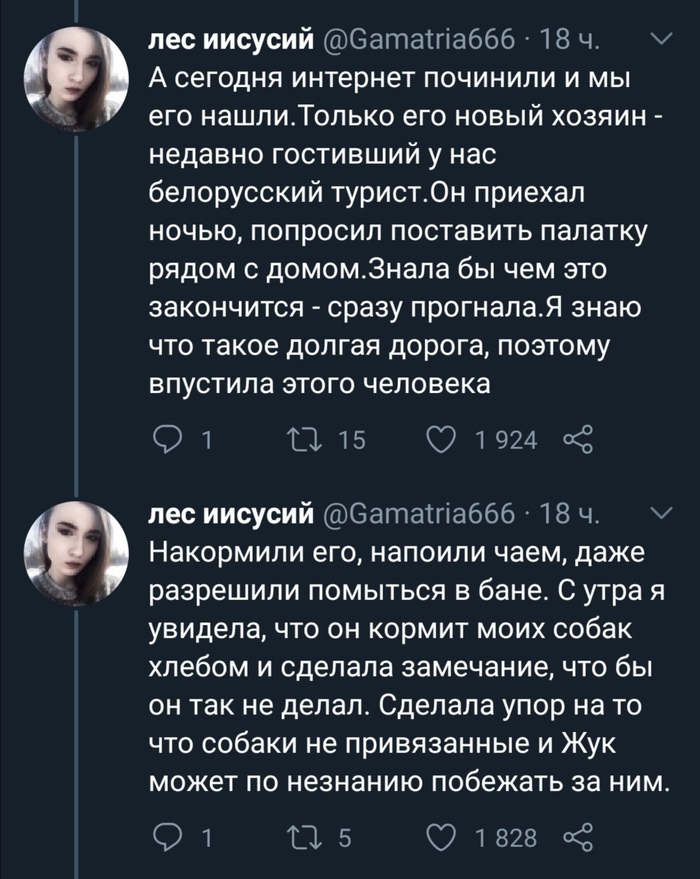Expand options chevron on second tweet
700x879 pixels.
662,515
